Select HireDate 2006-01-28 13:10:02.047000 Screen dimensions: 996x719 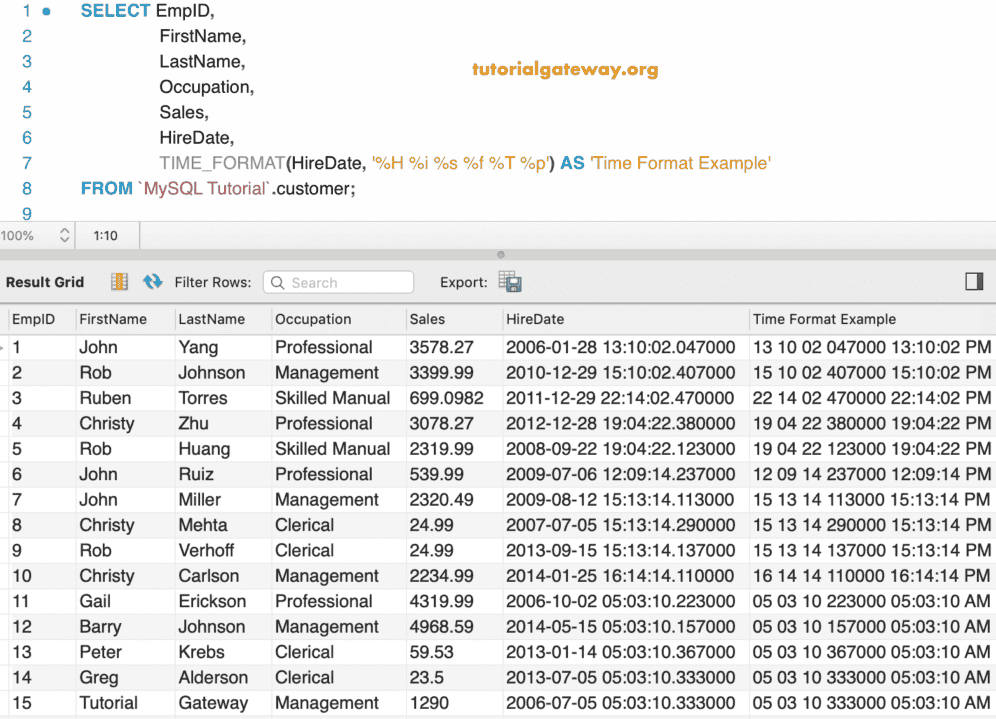[x=621, y=347]
